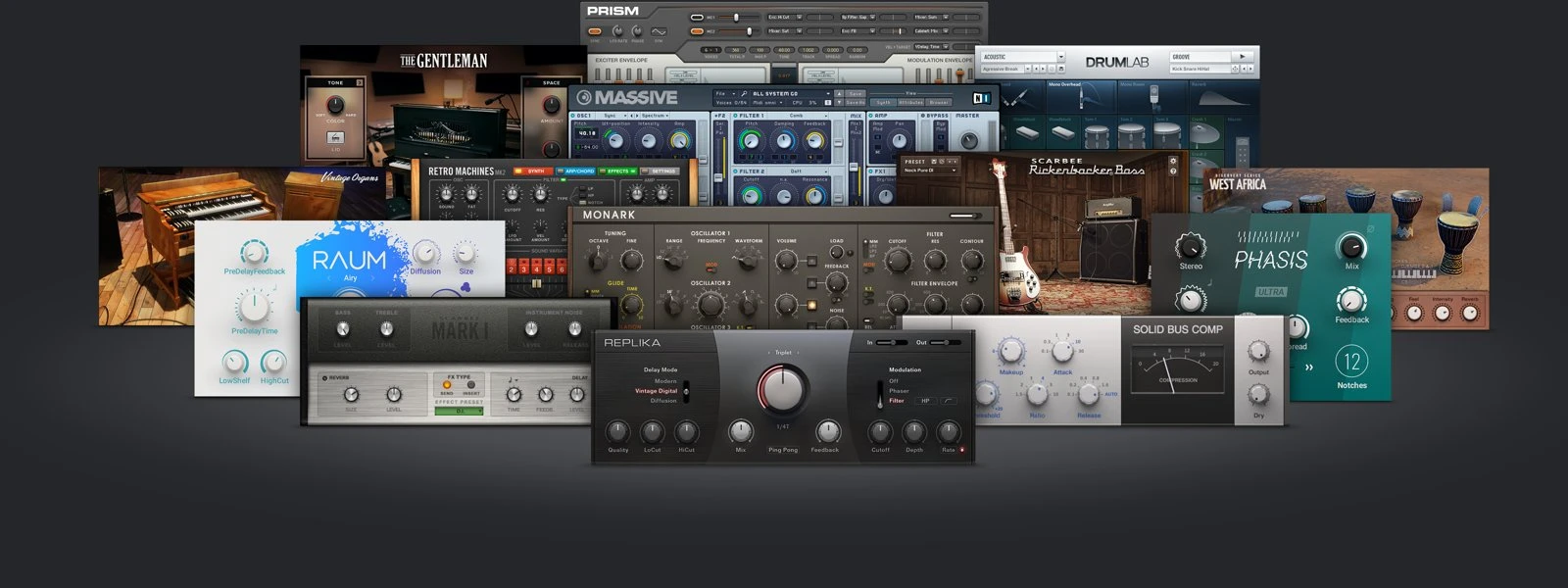The image size is (1568, 588).
Task: Click the sine wave icon in Prism
Action: pos(659,31)
